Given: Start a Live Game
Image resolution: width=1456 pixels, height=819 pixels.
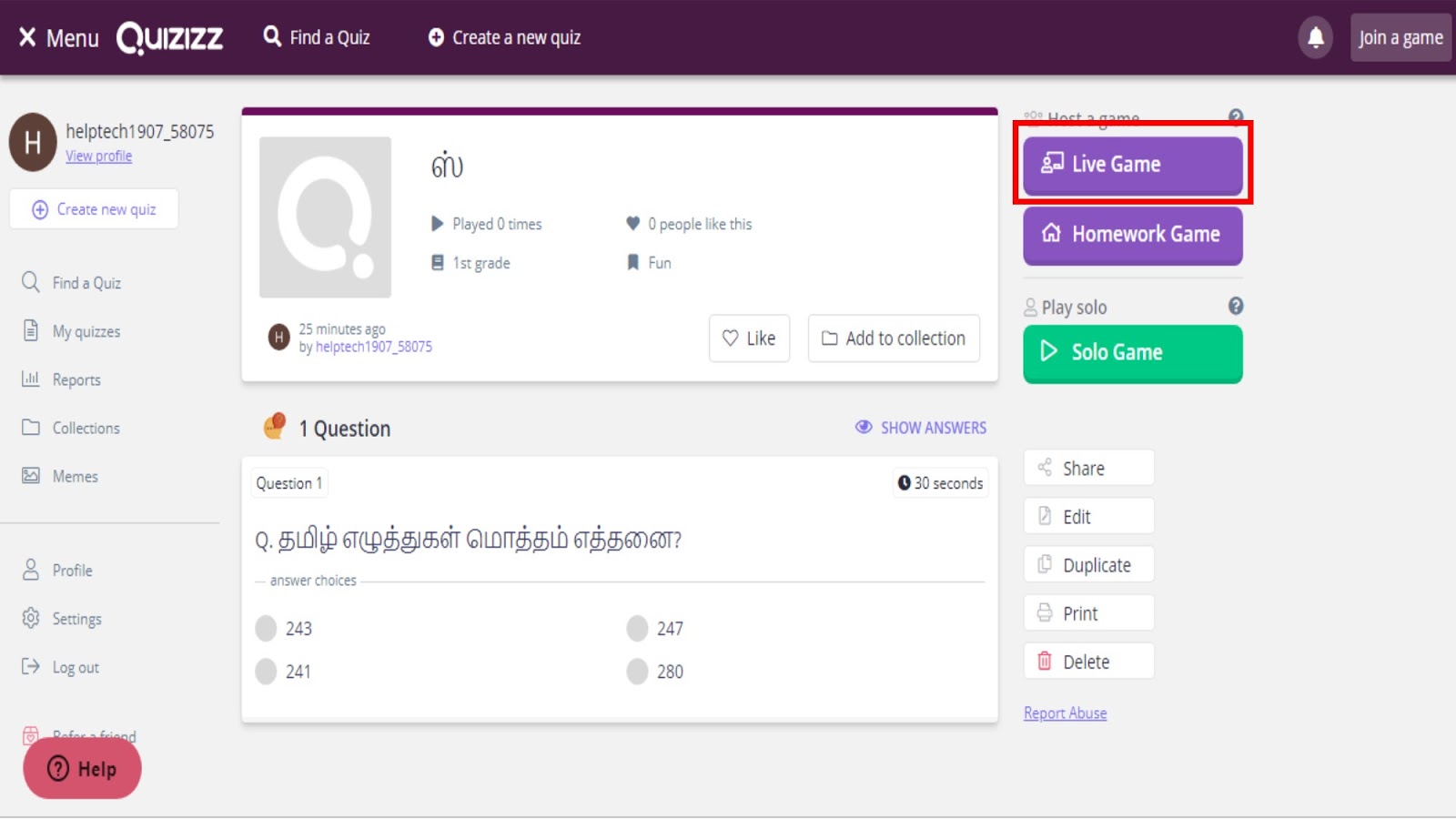Looking at the screenshot, I should tap(1133, 165).
